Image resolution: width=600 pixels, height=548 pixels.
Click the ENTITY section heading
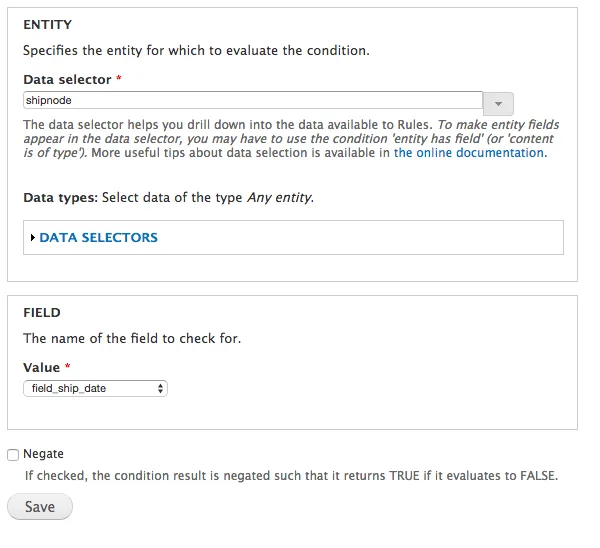[x=47, y=25]
